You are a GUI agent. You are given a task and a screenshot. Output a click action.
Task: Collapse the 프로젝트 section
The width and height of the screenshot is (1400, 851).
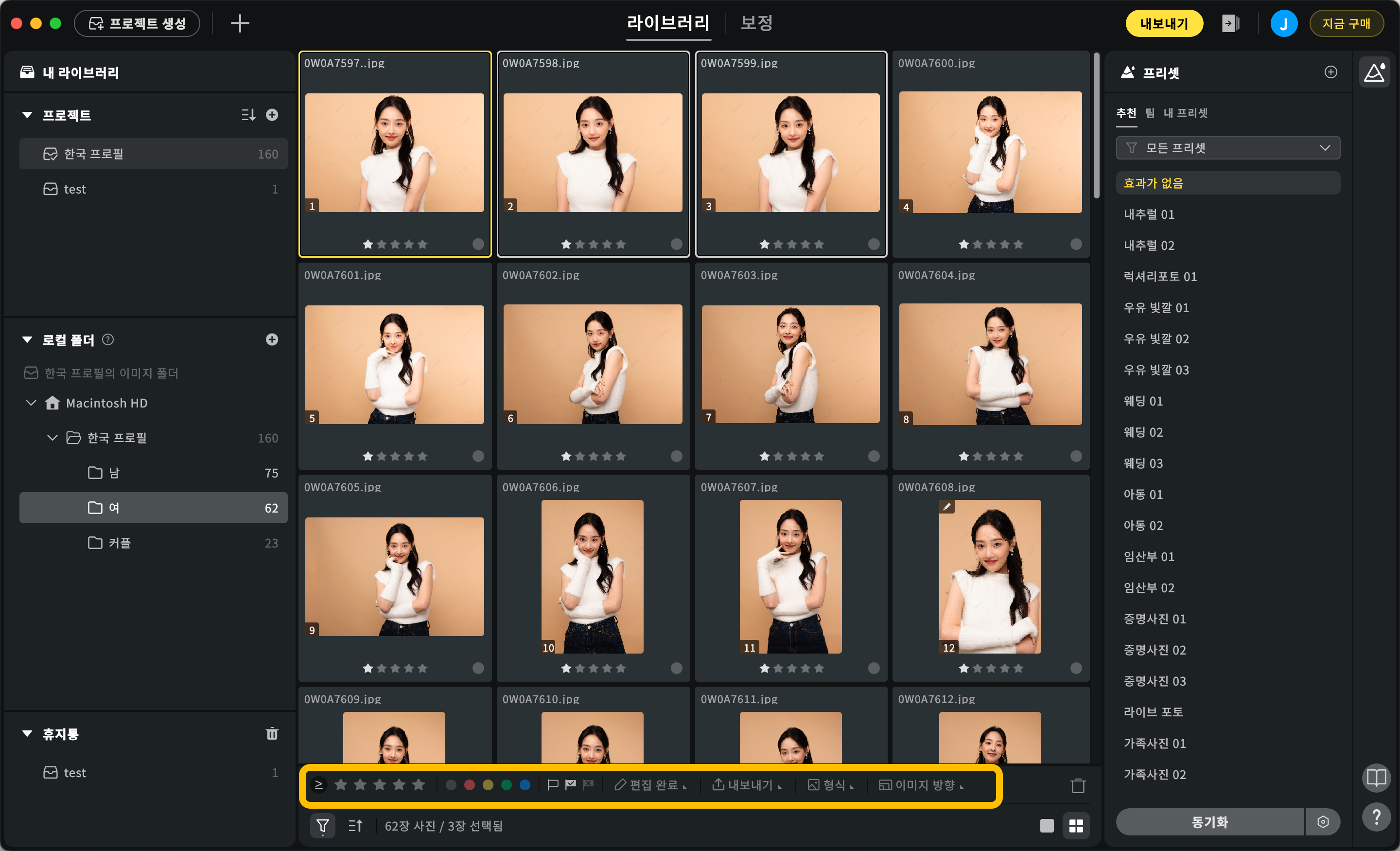point(27,115)
